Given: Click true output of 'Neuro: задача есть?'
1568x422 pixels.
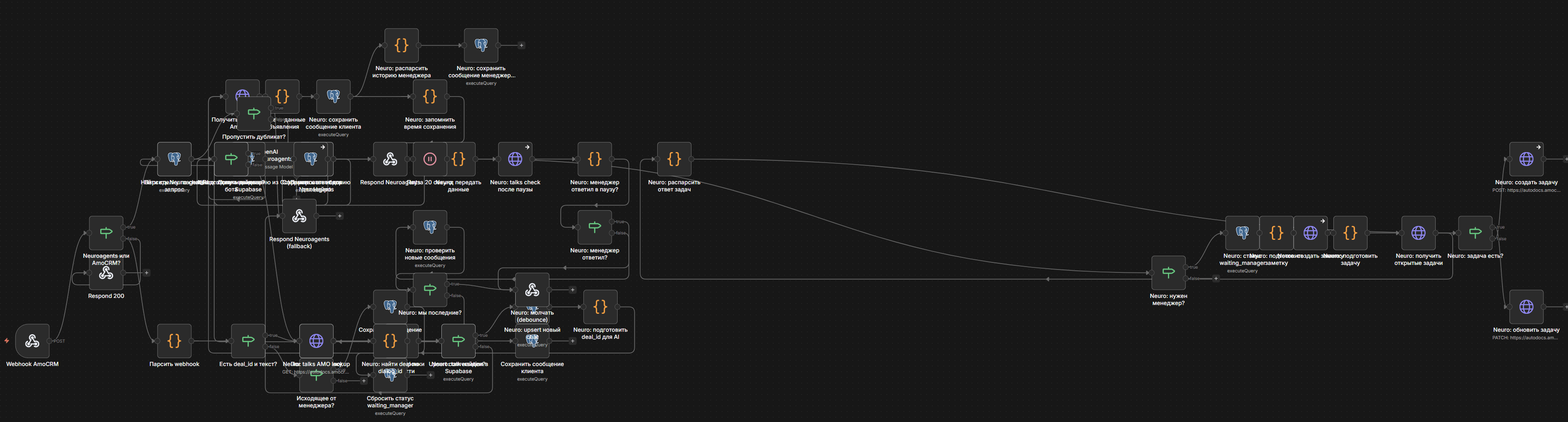Looking at the screenshot, I should [x=1493, y=227].
